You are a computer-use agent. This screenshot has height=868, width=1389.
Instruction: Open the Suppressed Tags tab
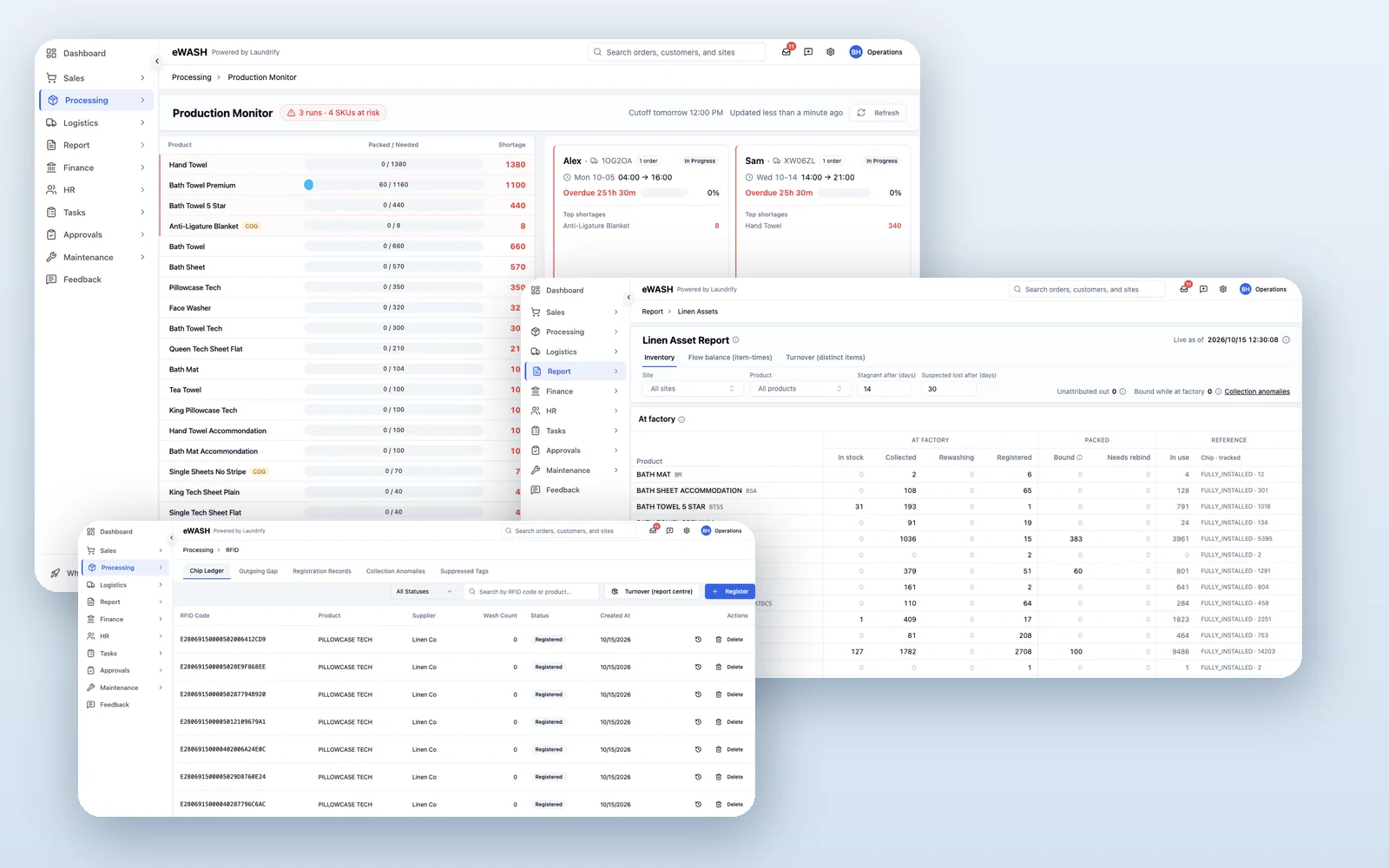pyautogui.click(x=464, y=571)
